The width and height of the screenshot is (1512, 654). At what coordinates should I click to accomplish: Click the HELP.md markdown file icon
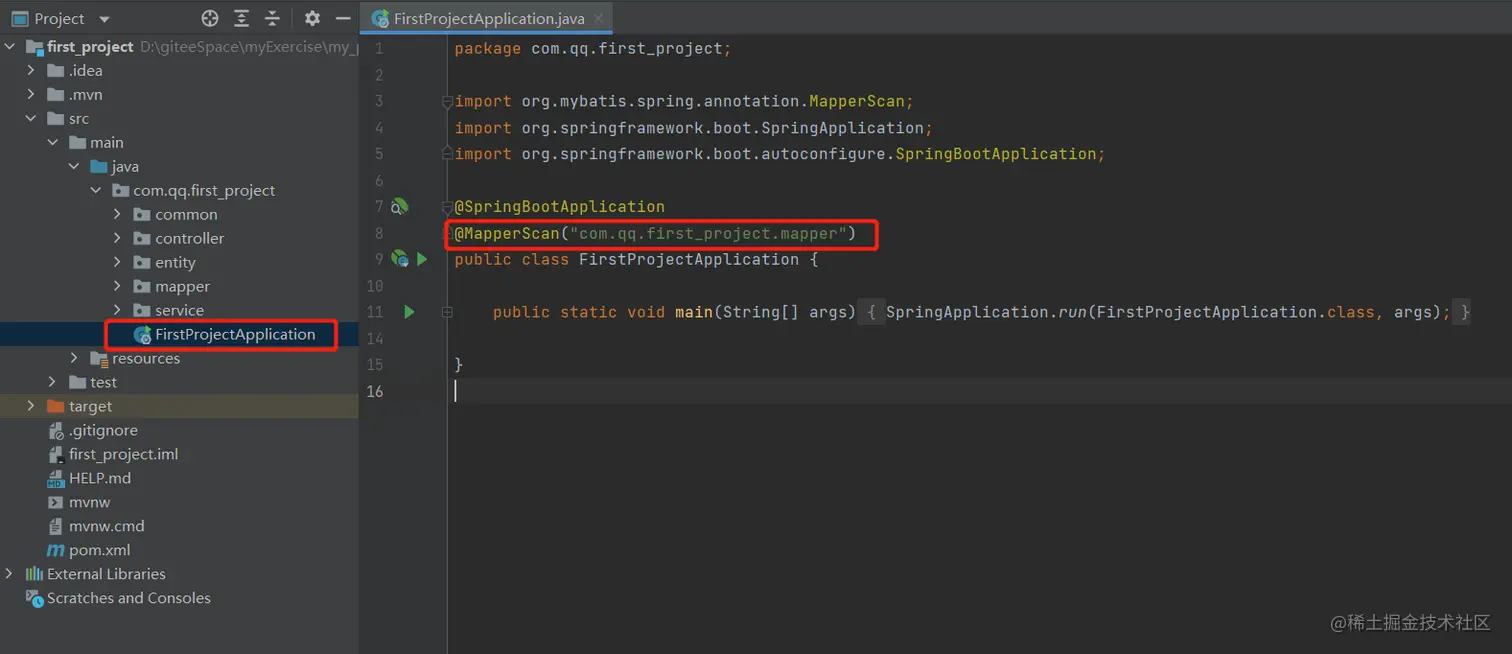pos(56,478)
